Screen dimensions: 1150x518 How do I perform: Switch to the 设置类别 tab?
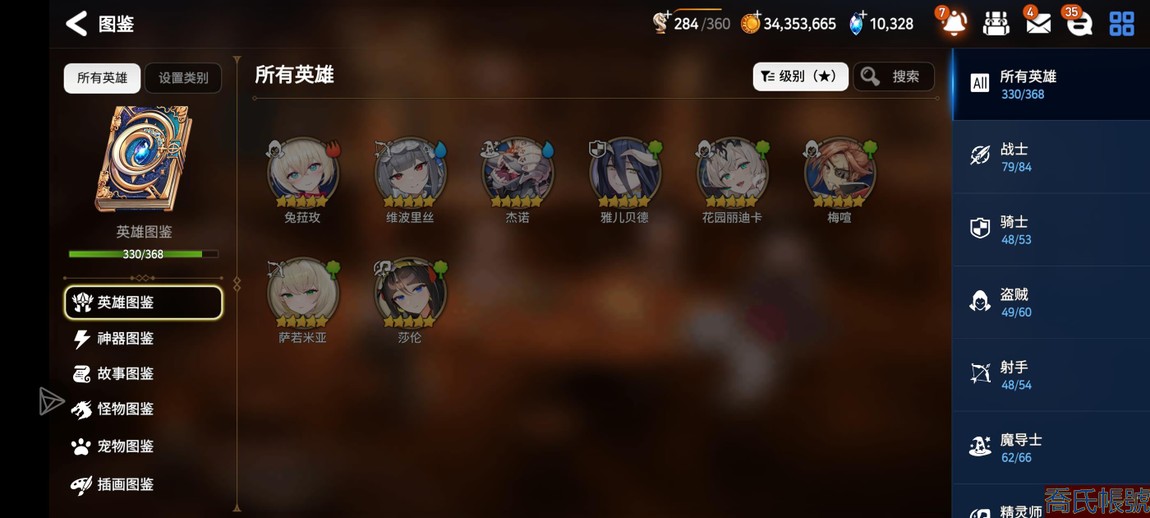183,78
